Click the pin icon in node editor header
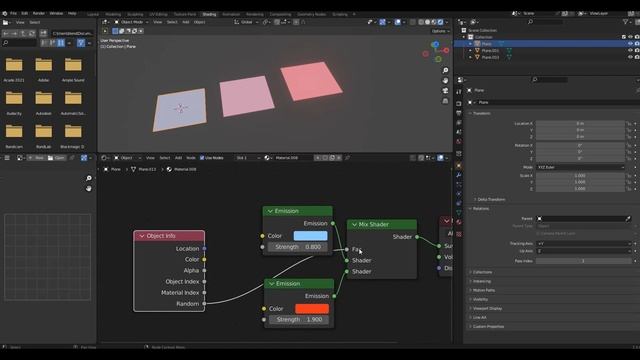This screenshot has width=640, height=360. [348, 158]
